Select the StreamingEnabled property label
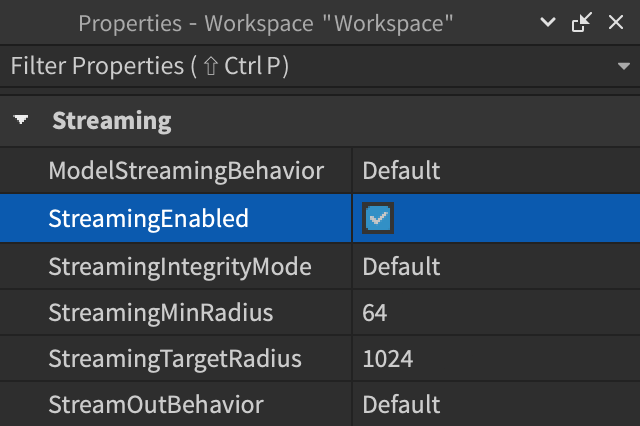Image resolution: width=640 pixels, height=426 pixels. pos(148,219)
